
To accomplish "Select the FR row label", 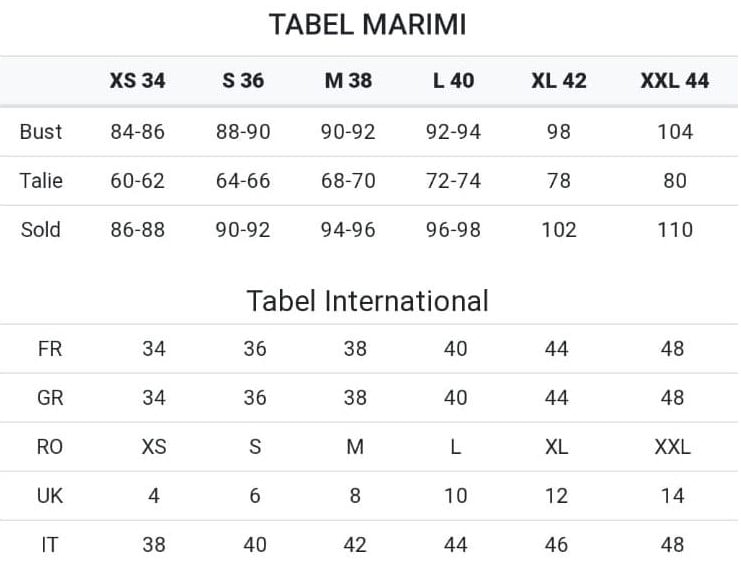I will (50, 349).
